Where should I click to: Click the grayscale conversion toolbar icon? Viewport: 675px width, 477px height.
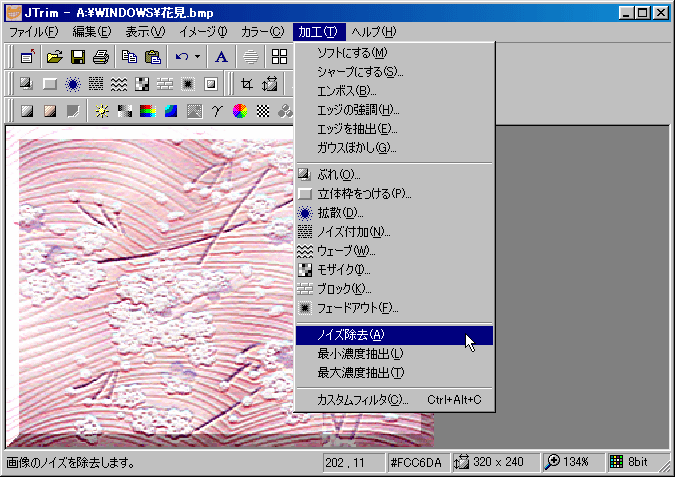[27, 112]
